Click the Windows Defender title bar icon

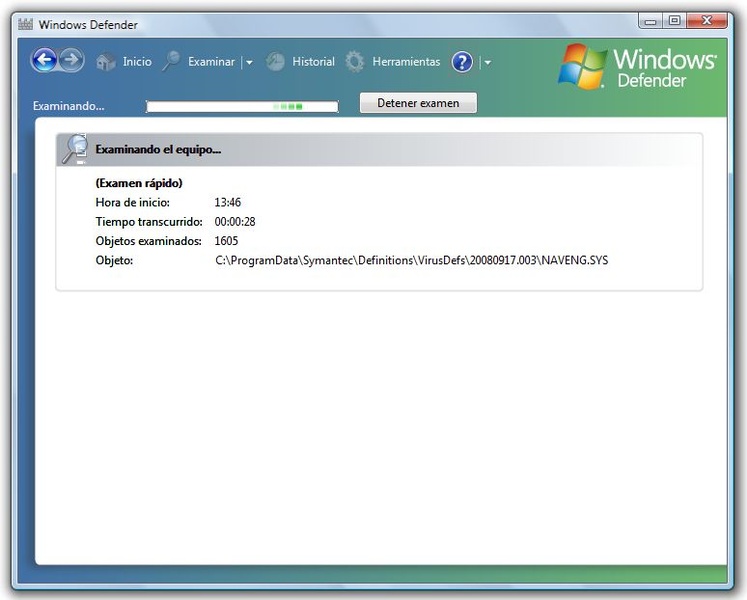[26, 24]
